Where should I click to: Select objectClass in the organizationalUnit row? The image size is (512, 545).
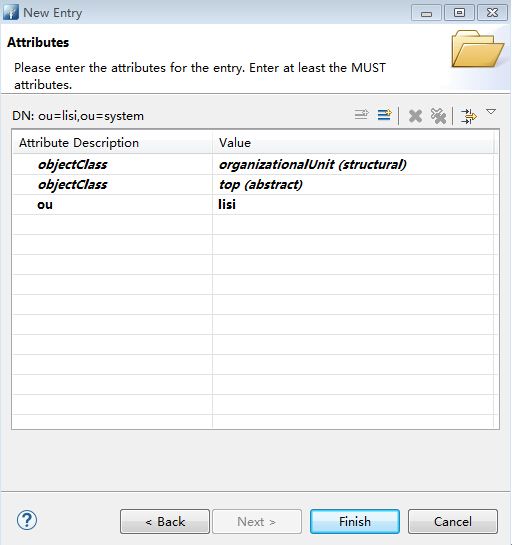click(112, 164)
